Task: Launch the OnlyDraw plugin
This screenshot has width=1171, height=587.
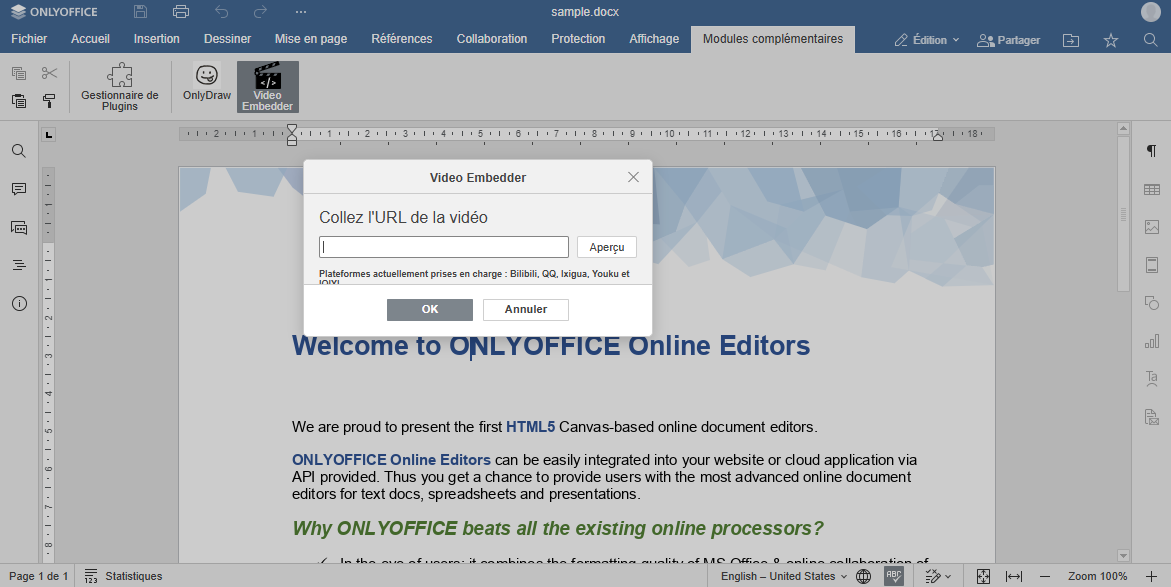Action: coord(207,82)
